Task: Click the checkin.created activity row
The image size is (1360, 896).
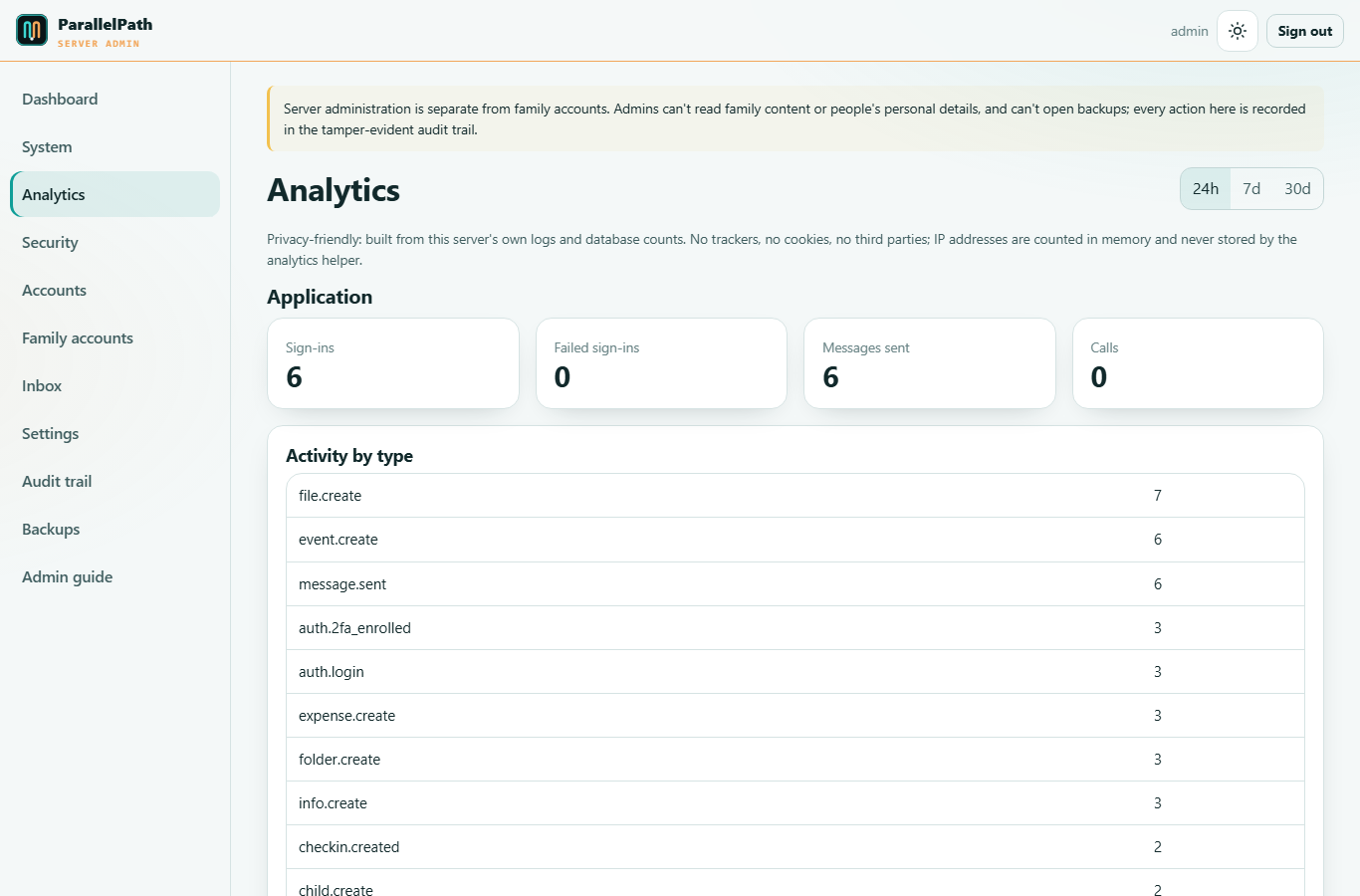Action: tap(795, 847)
